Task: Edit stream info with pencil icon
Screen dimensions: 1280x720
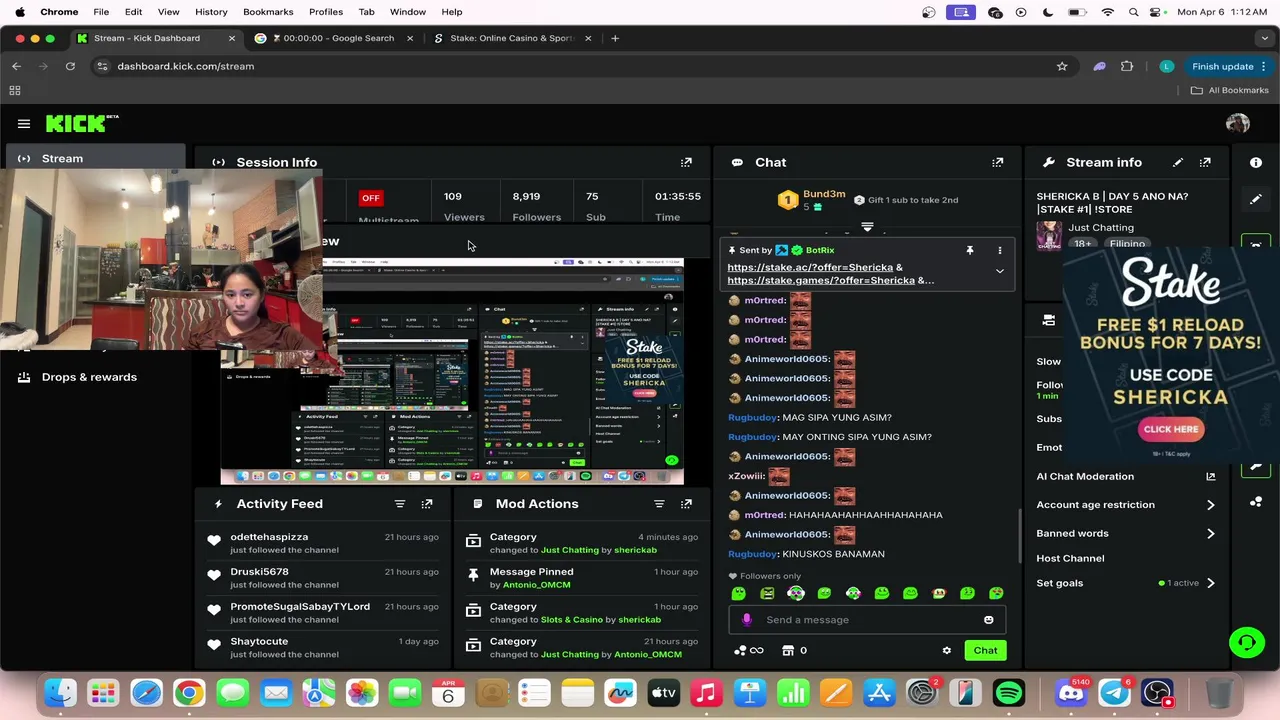Action: coord(1178,162)
